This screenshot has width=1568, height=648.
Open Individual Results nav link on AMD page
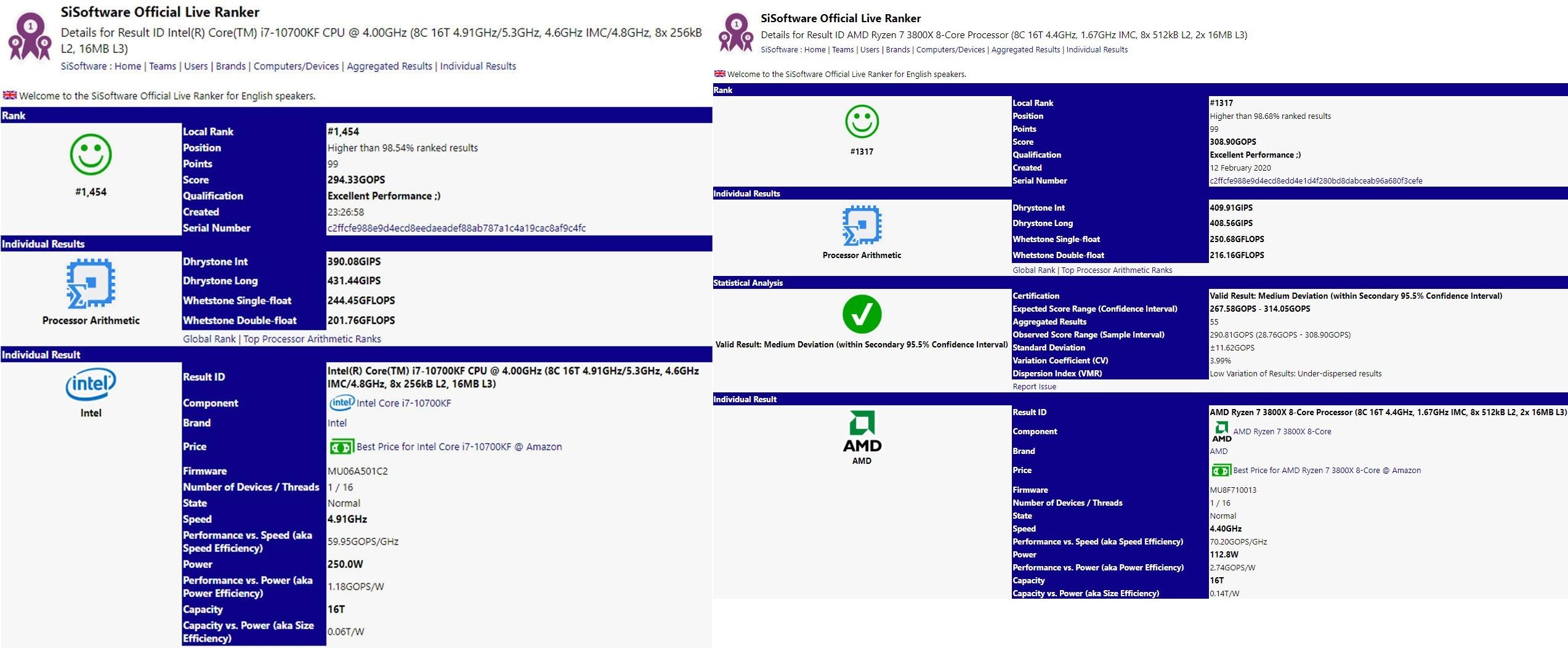[1097, 50]
